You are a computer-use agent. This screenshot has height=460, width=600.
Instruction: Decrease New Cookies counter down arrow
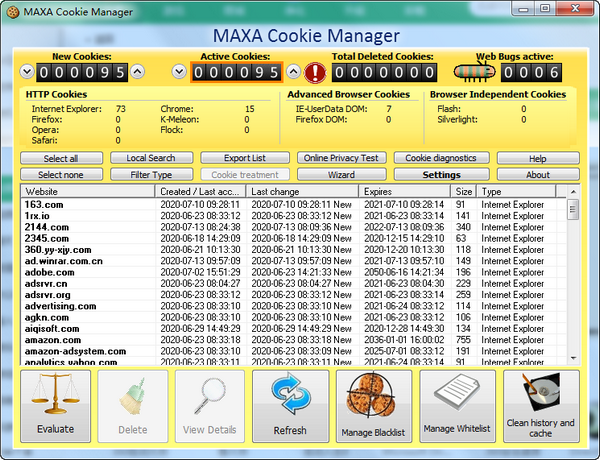point(27,72)
